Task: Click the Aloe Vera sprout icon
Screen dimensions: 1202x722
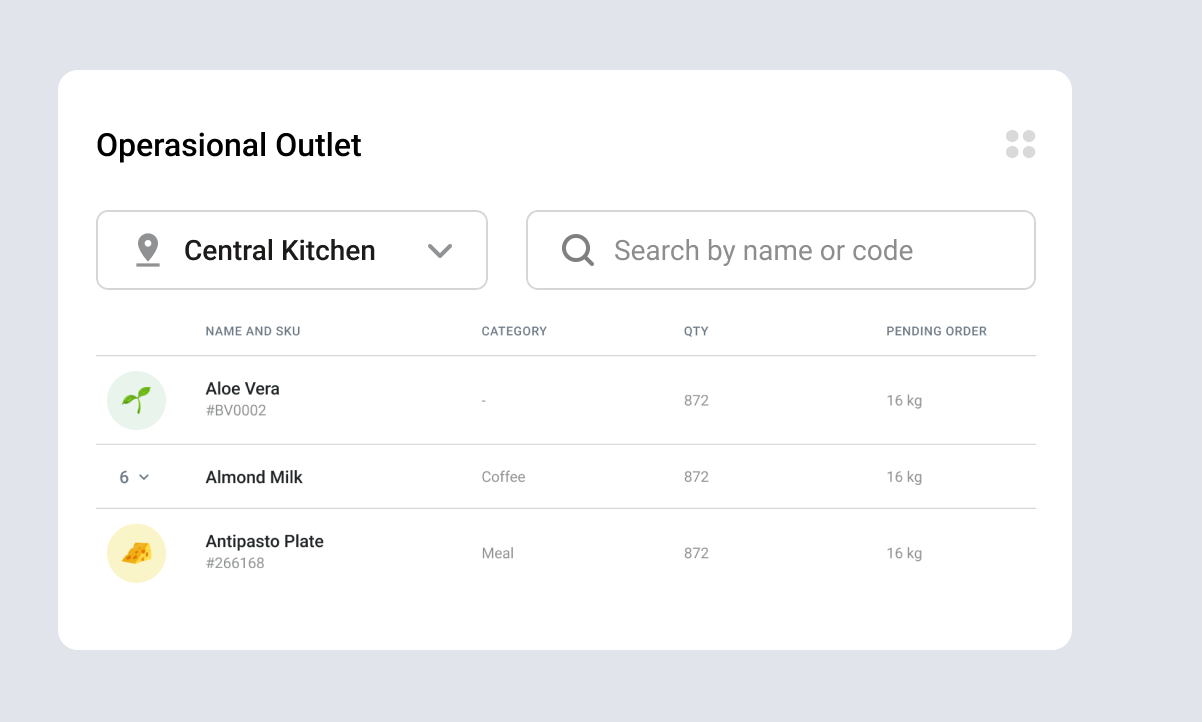Action: [x=136, y=400]
